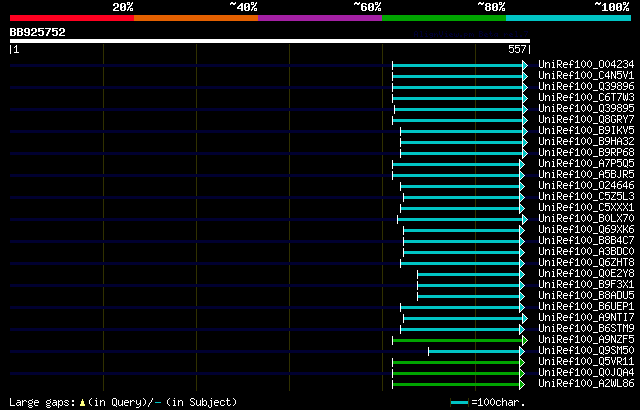Click the cyan 100char scale bar in the legend
This screenshot has height=410, width=640.
coord(460,403)
